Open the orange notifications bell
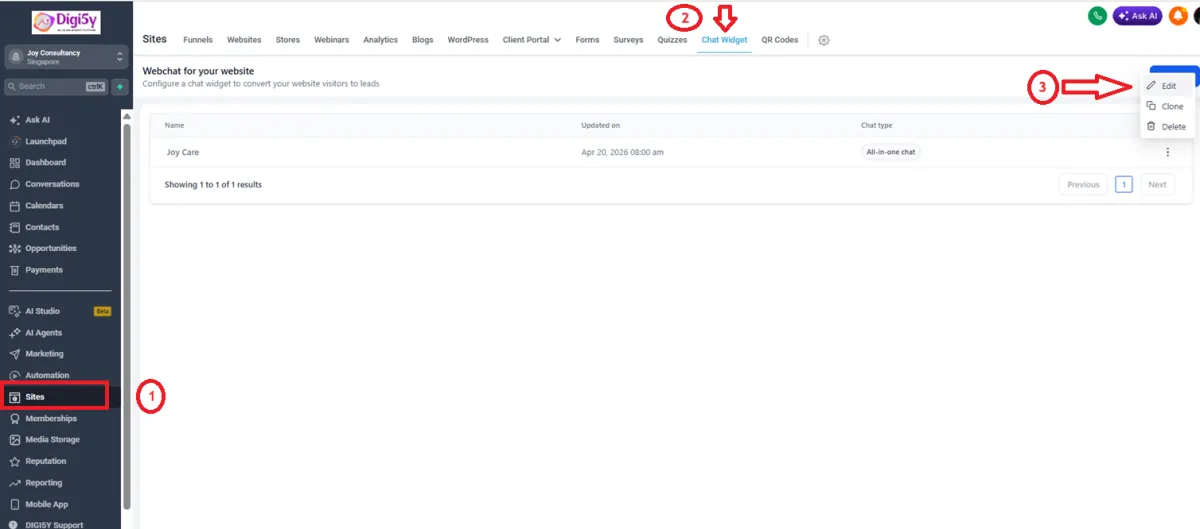The width and height of the screenshot is (1200, 529). [x=1178, y=16]
